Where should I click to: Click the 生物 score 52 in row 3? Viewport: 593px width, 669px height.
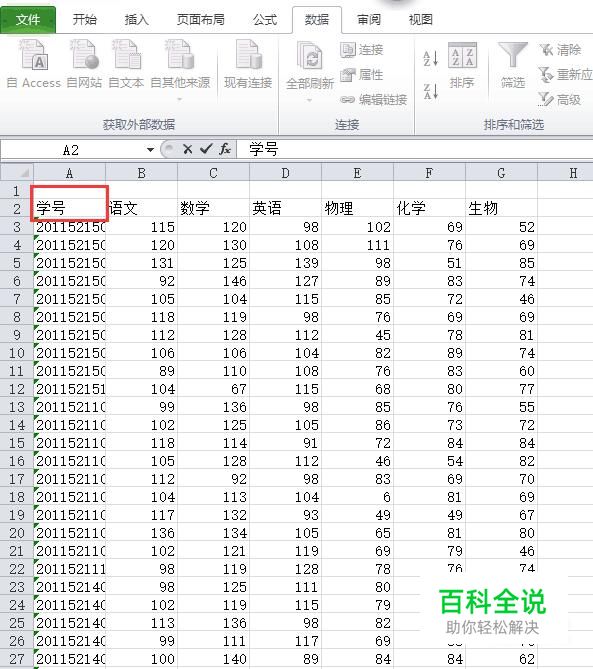(x=501, y=227)
